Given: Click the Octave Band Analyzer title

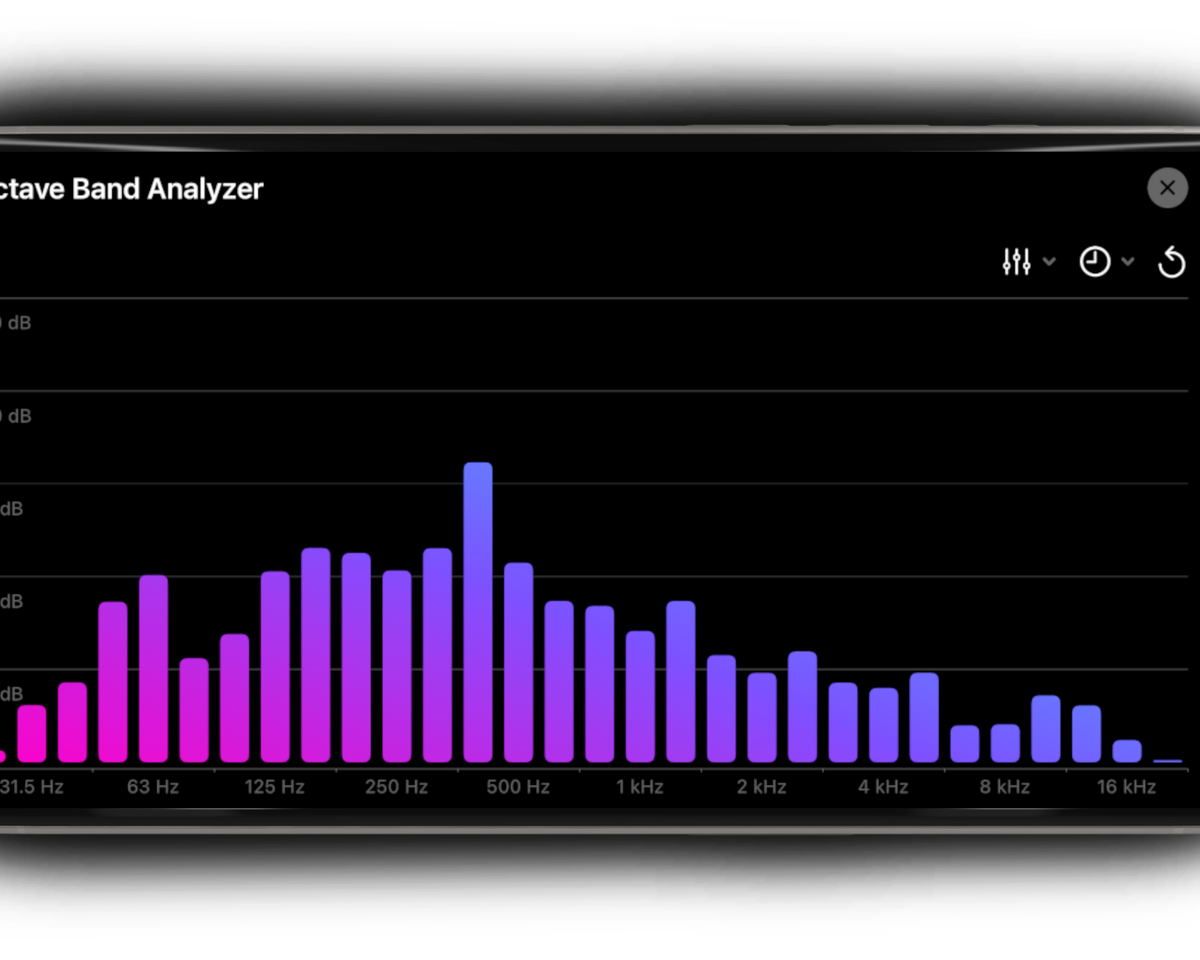Looking at the screenshot, I should [x=132, y=189].
